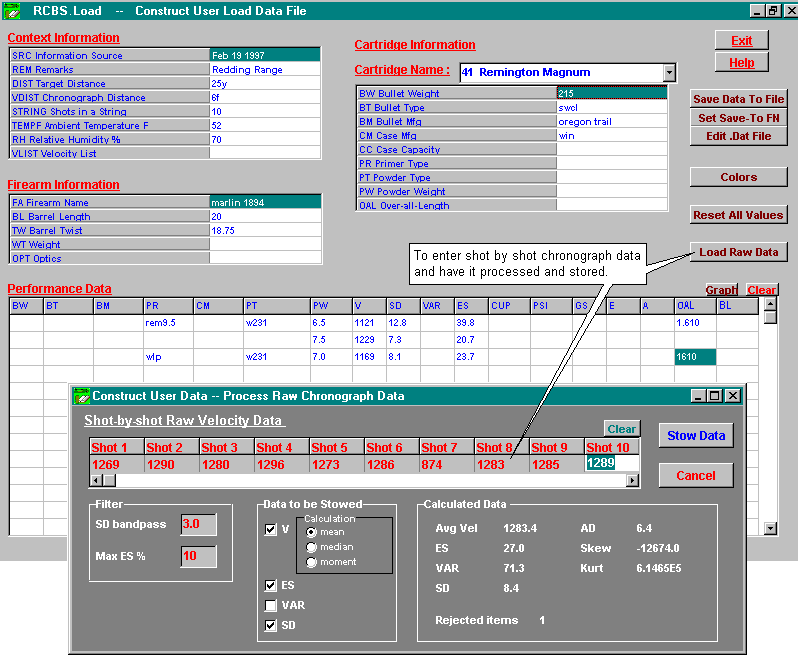Click the Stow Data button

(x=696, y=436)
